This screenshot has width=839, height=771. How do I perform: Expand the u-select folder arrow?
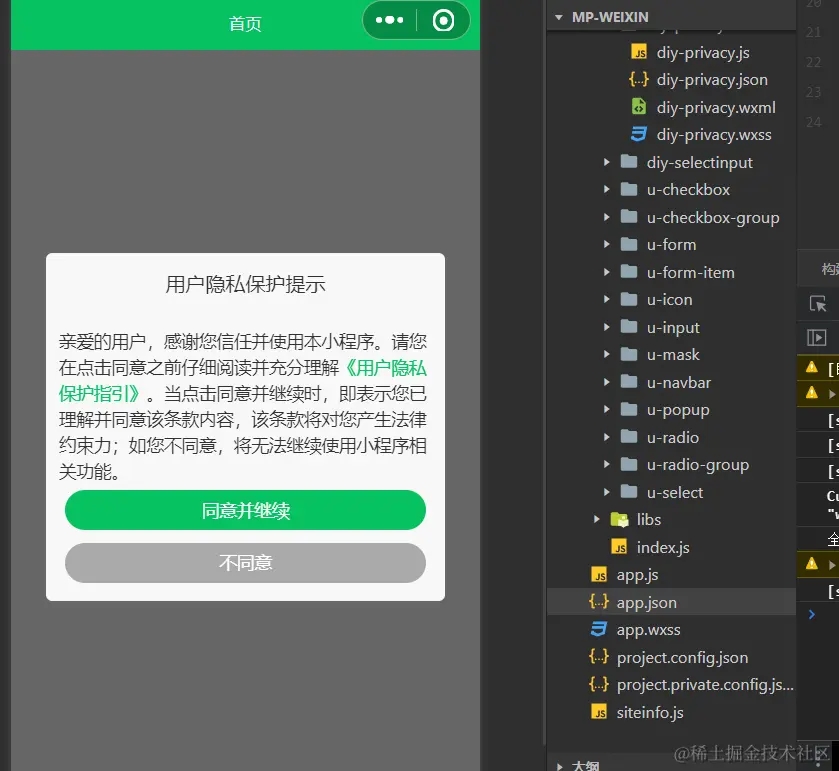[x=606, y=492]
